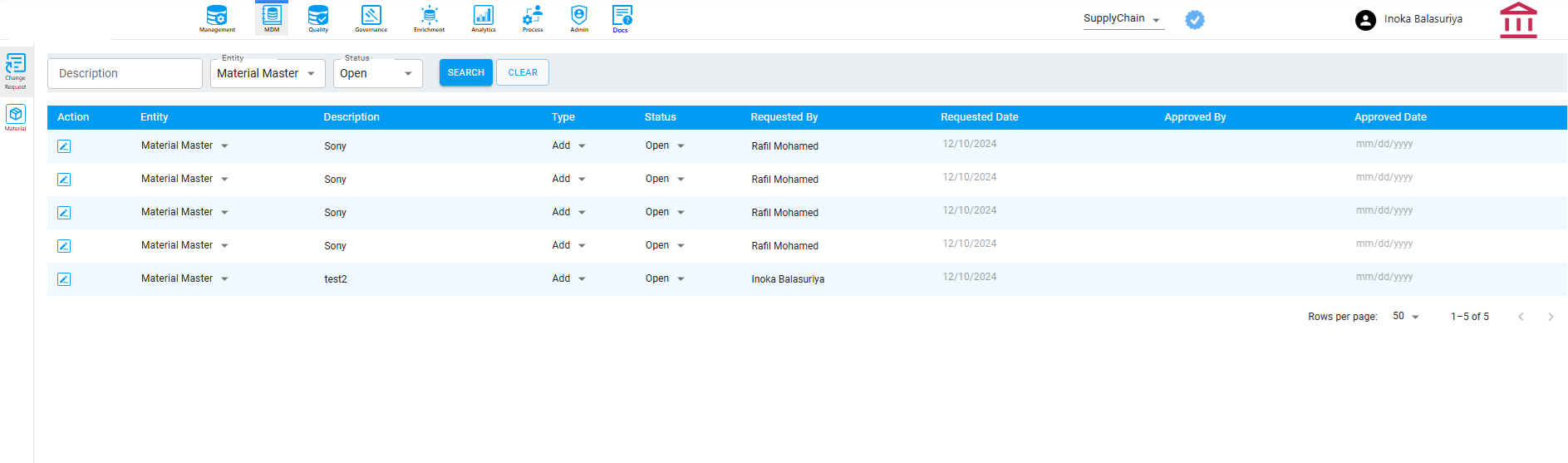Sort by the Description column header

[351, 117]
